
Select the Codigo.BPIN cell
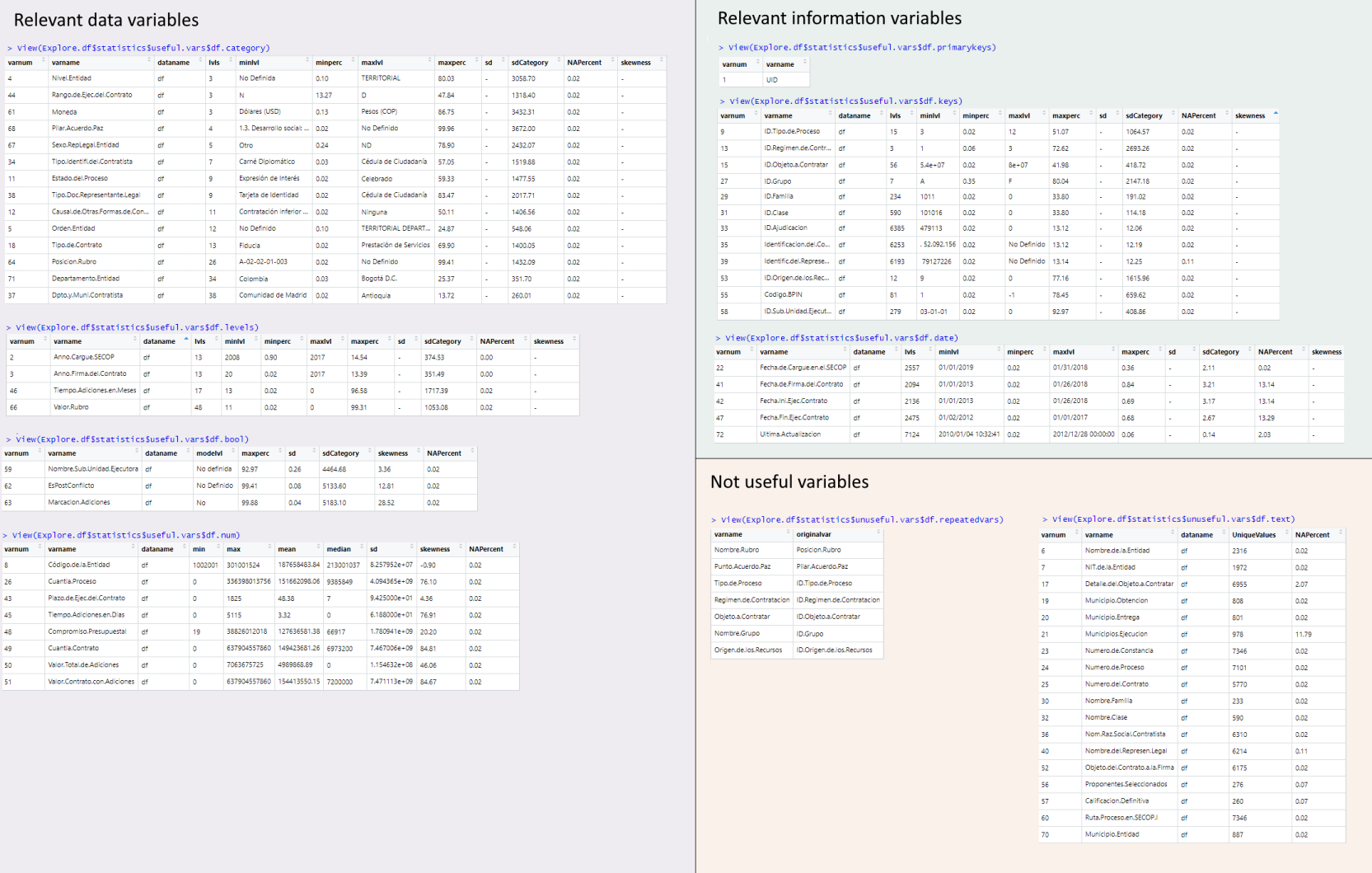pos(783,294)
